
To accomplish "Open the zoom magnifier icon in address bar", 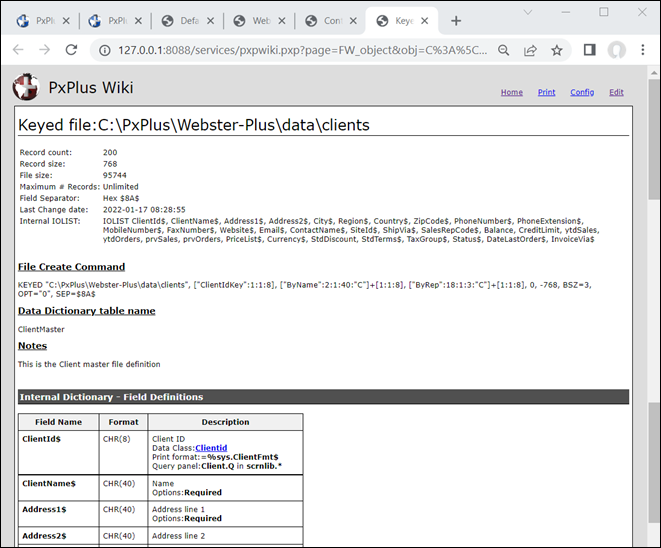I will (x=503, y=51).
